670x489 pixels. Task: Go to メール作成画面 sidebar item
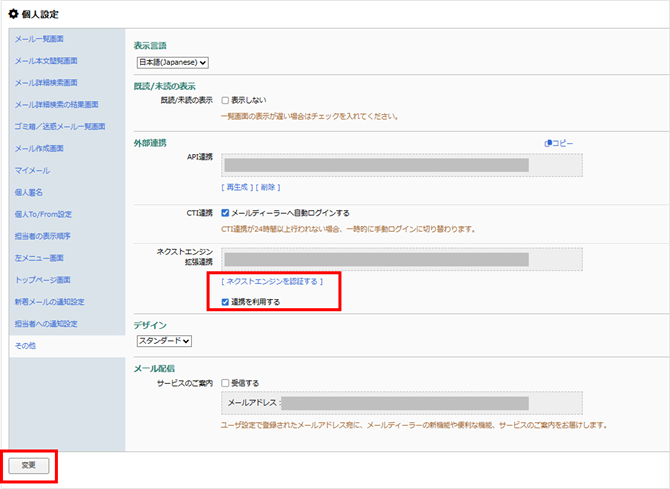39,148
